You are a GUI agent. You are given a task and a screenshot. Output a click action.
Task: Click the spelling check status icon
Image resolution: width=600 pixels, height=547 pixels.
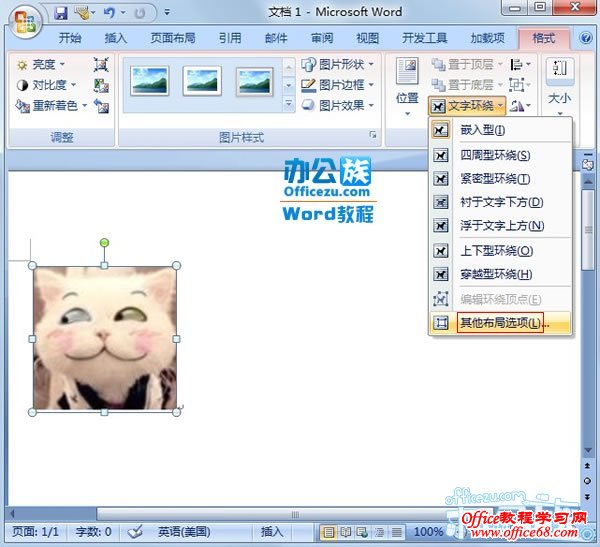tap(135, 532)
